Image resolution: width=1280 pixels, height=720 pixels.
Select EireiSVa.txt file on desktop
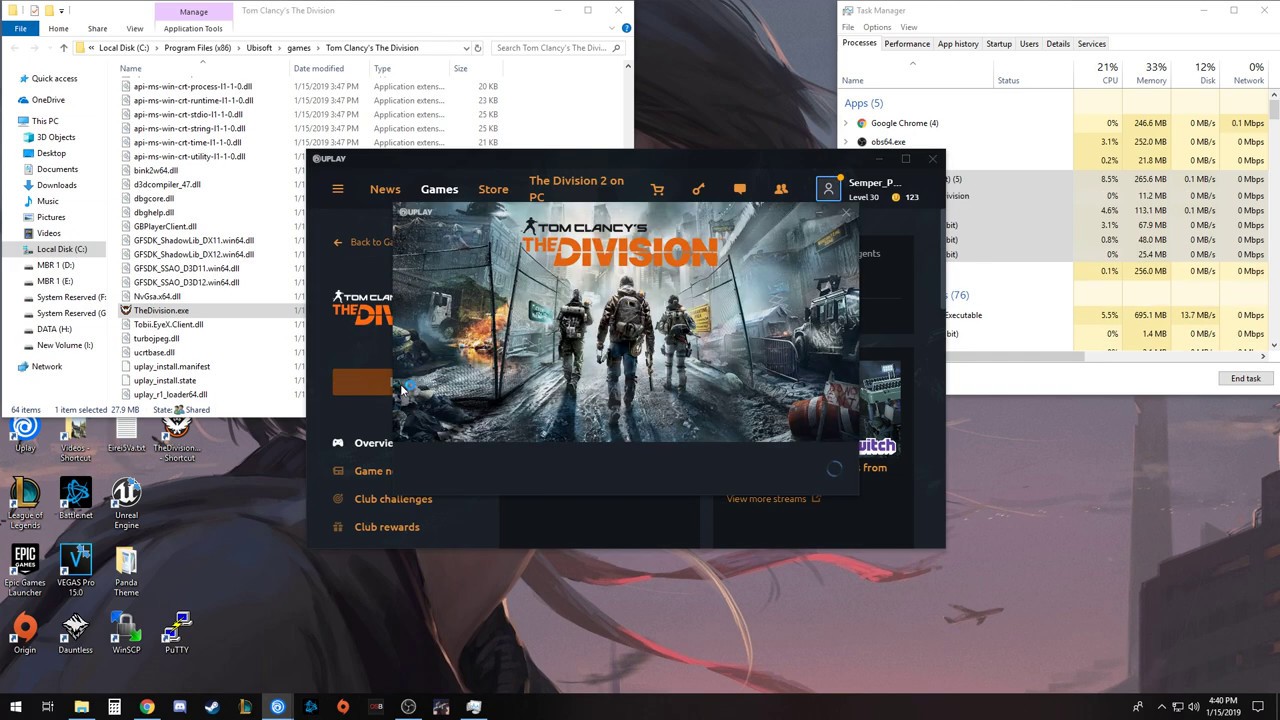(x=126, y=435)
